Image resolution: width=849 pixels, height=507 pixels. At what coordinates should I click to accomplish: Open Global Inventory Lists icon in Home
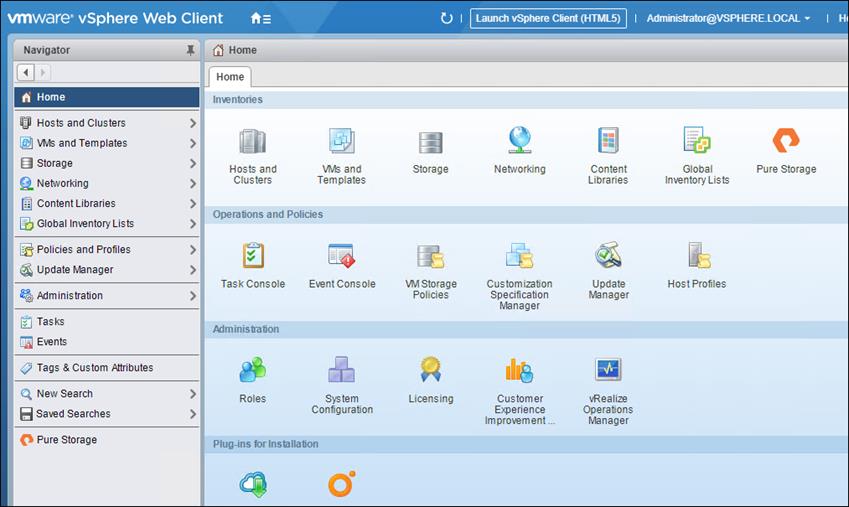pyautogui.click(x=697, y=140)
